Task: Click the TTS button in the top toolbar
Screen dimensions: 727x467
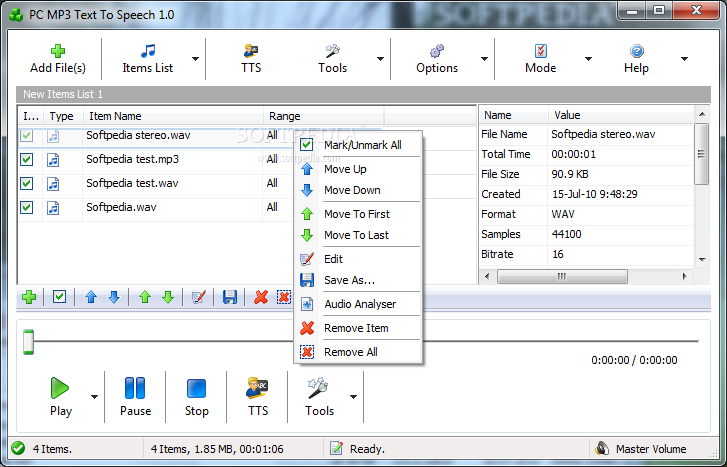Action: 251,59
